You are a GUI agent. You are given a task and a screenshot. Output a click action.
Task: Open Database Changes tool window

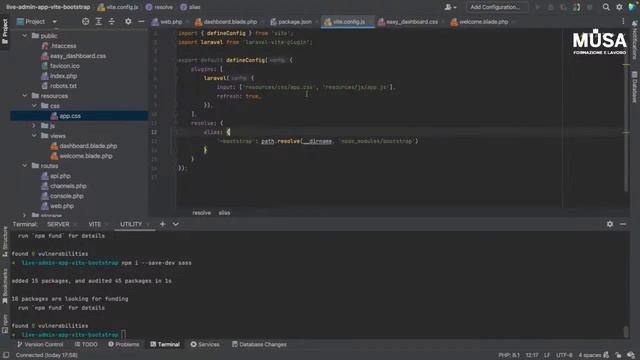click(x=259, y=344)
